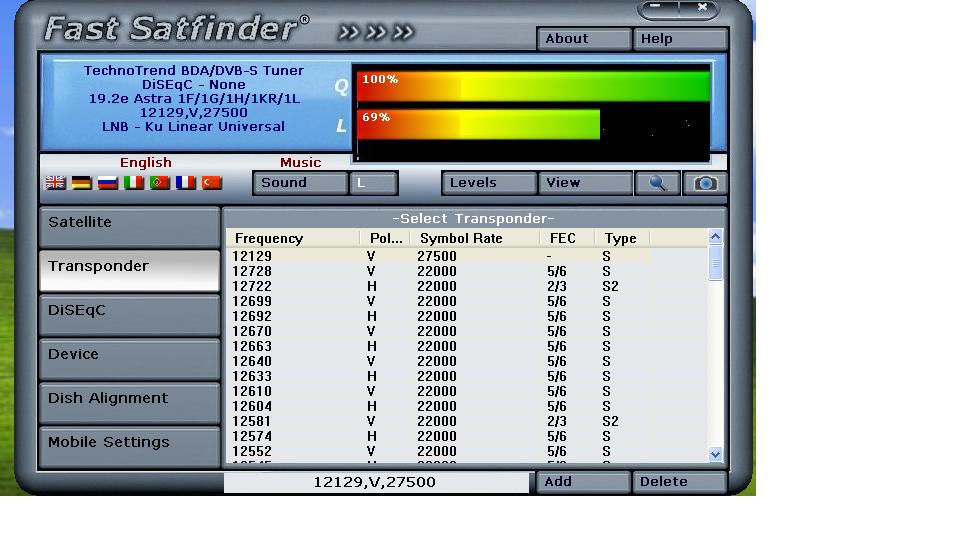The width and height of the screenshot is (960, 540).
Task: Add the transponder with Add button
Action: (x=583, y=482)
